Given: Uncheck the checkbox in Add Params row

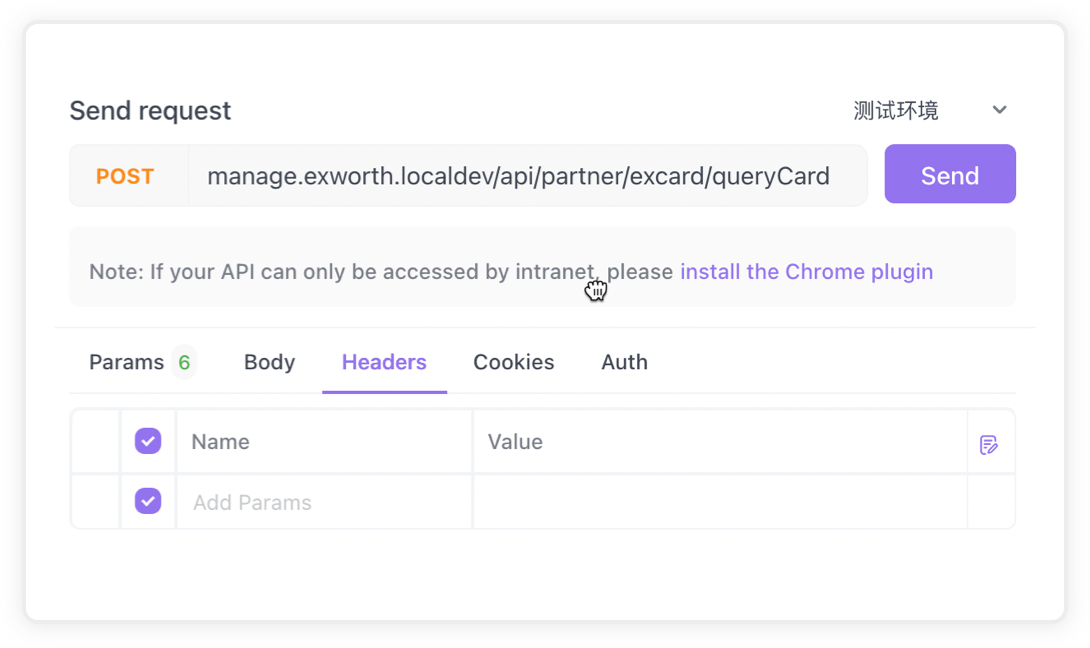Looking at the screenshot, I should click(x=148, y=501).
